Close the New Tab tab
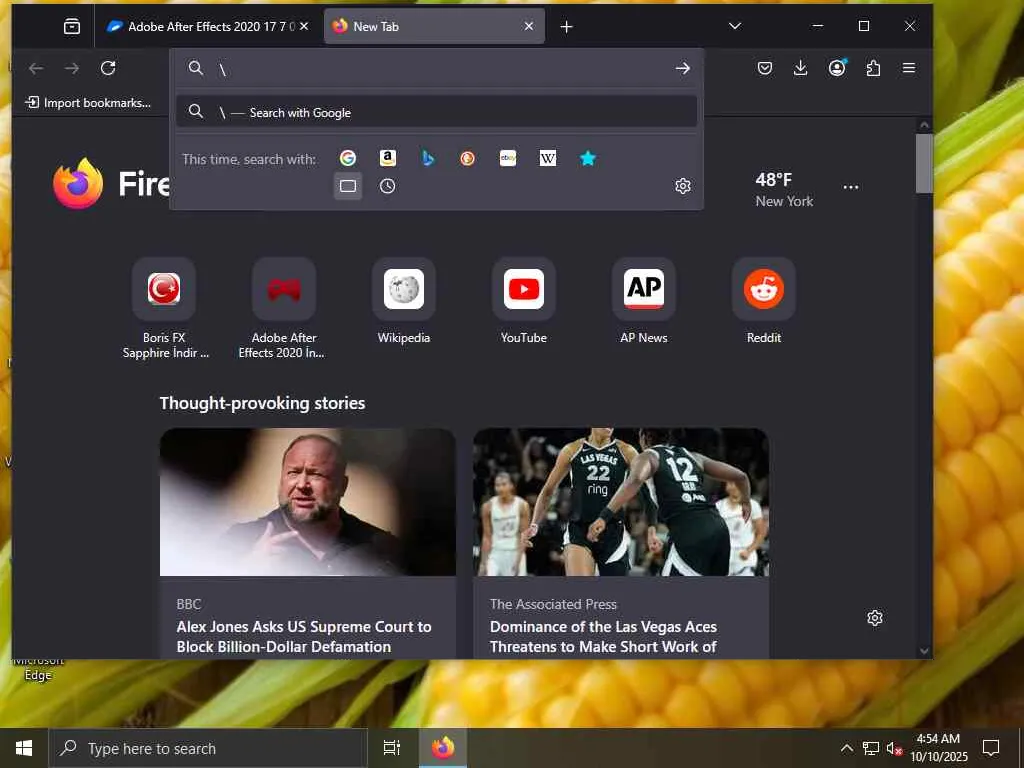Image resolution: width=1024 pixels, height=768 pixels. [529, 26]
